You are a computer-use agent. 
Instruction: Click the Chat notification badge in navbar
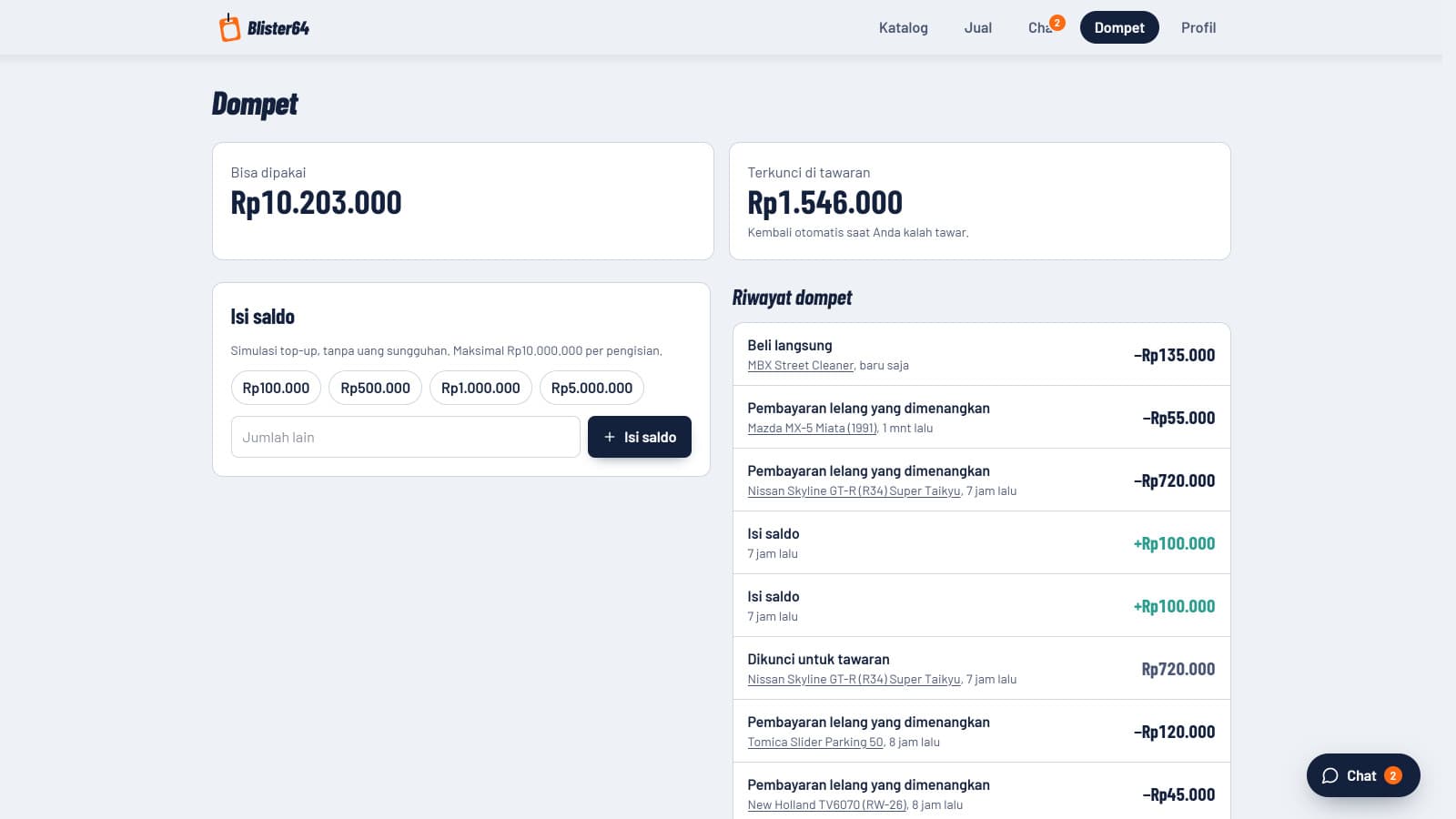pyautogui.click(x=1057, y=23)
